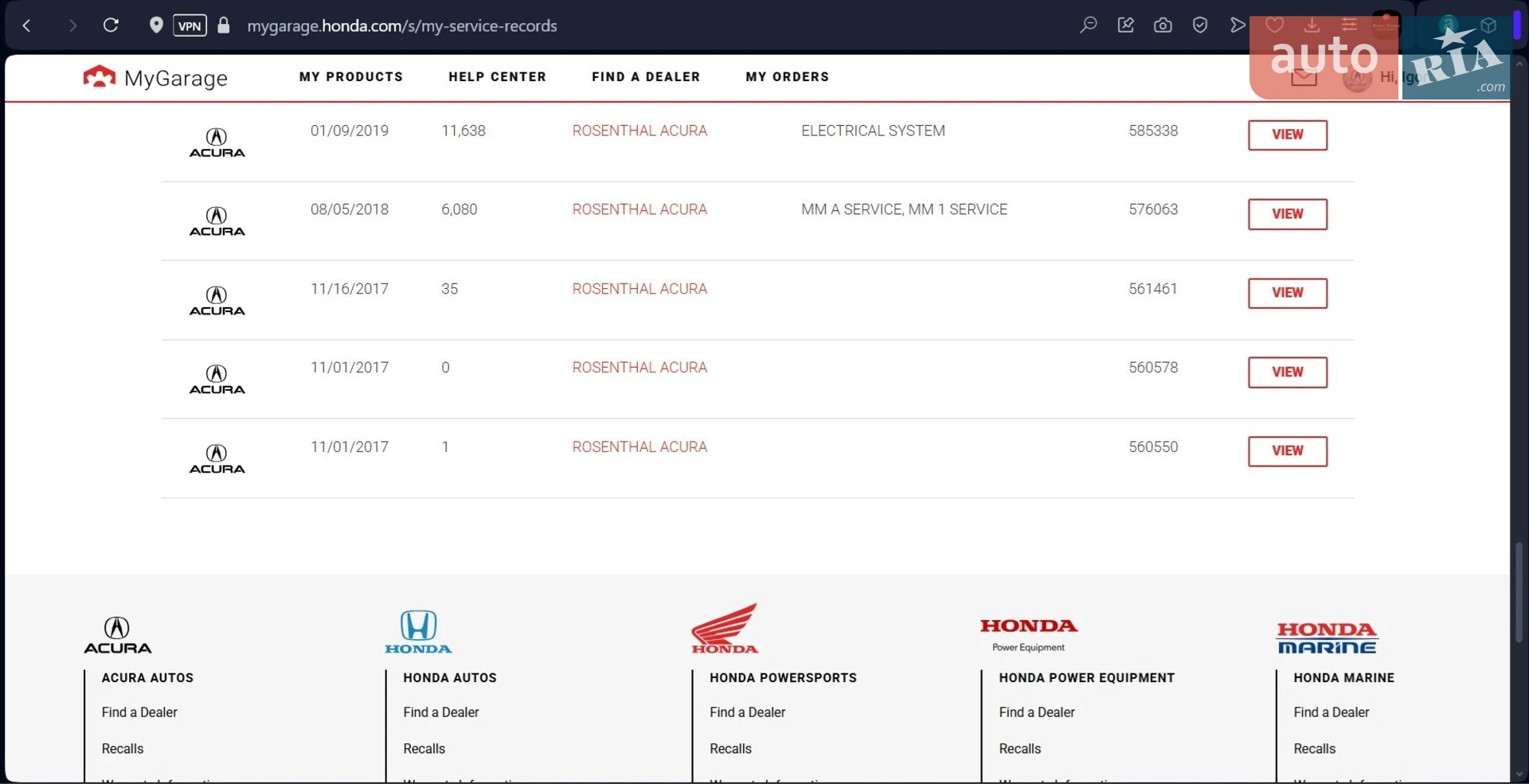
Task: Select the MM A SERVICE, MM 1 SERVICE text
Action: pyautogui.click(x=904, y=209)
